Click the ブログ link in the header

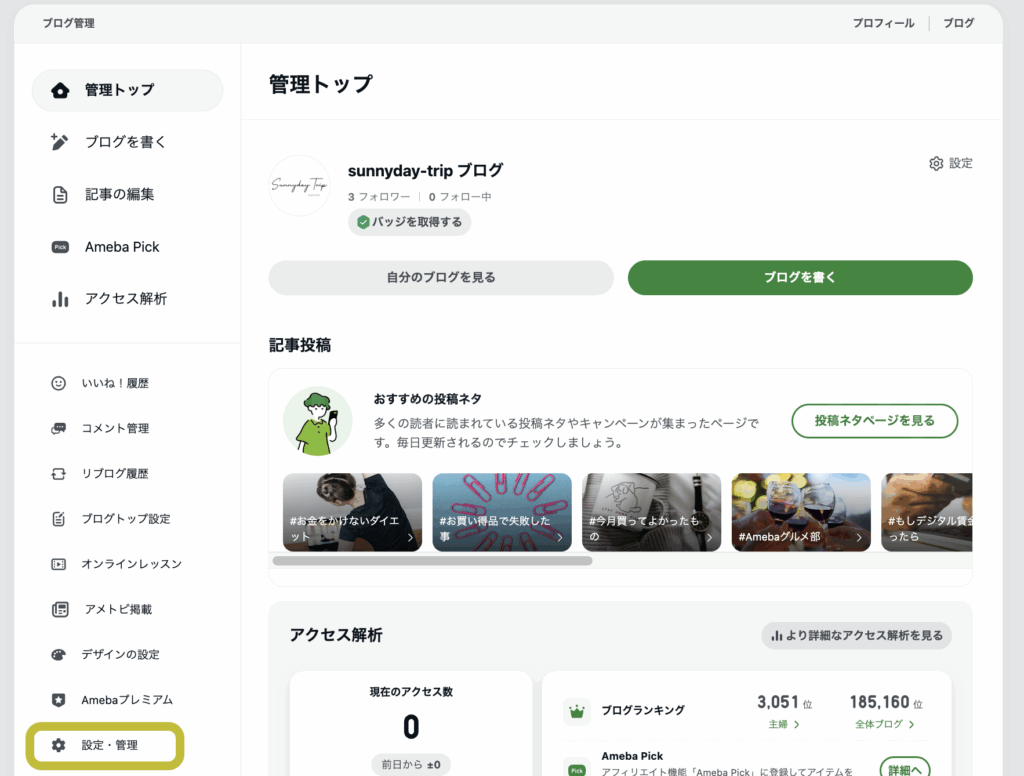click(x=959, y=23)
